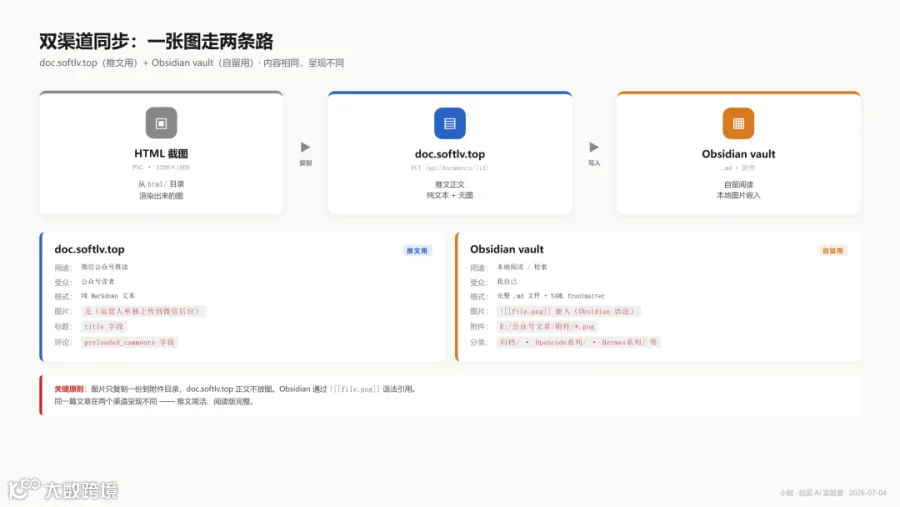Click the .md + 附件 caption
The image size is (900, 507).
pyautogui.click(x=738, y=168)
